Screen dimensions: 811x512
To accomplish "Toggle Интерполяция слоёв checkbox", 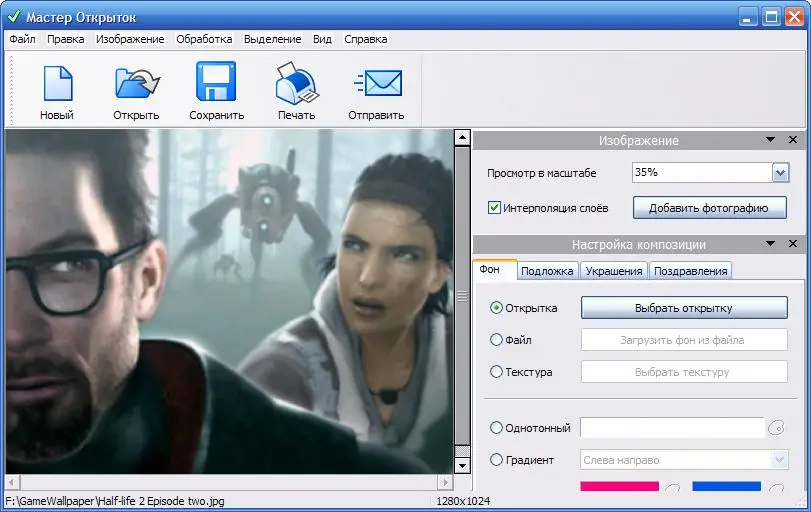I will (x=494, y=208).
